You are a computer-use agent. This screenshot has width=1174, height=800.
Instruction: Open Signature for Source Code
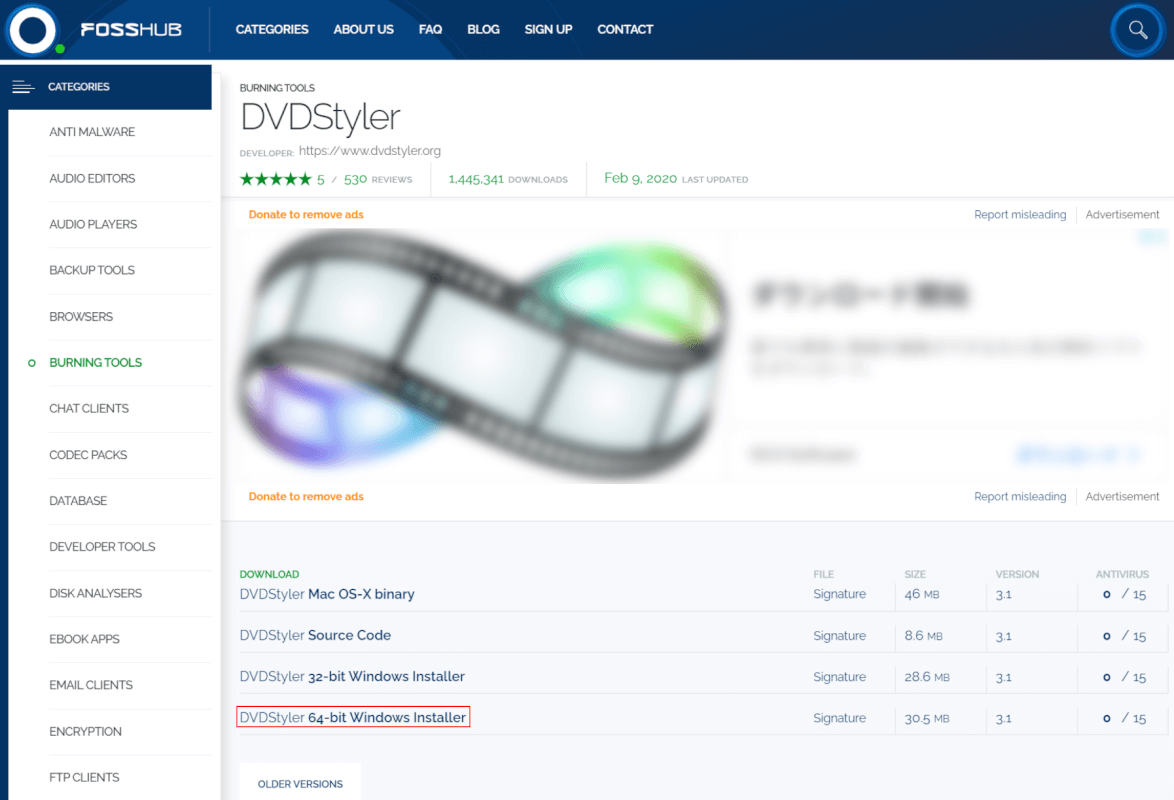tap(839, 635)
